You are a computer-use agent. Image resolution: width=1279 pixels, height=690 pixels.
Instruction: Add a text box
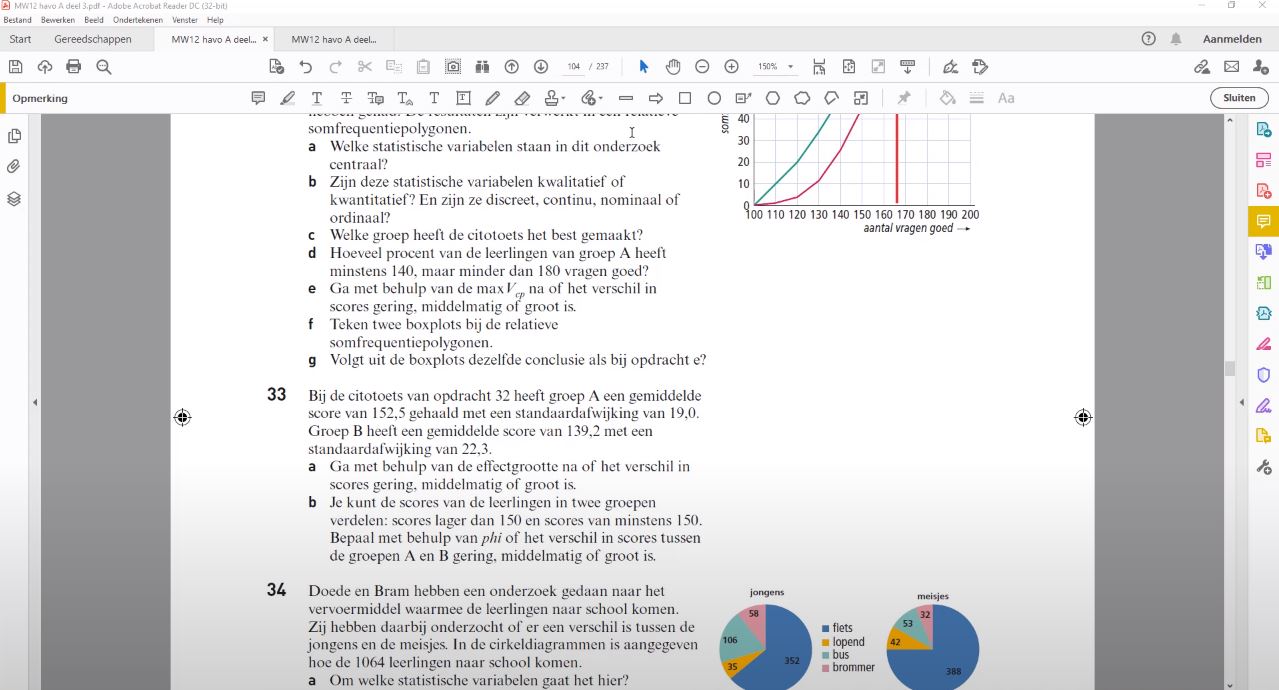tap(463, 98)
